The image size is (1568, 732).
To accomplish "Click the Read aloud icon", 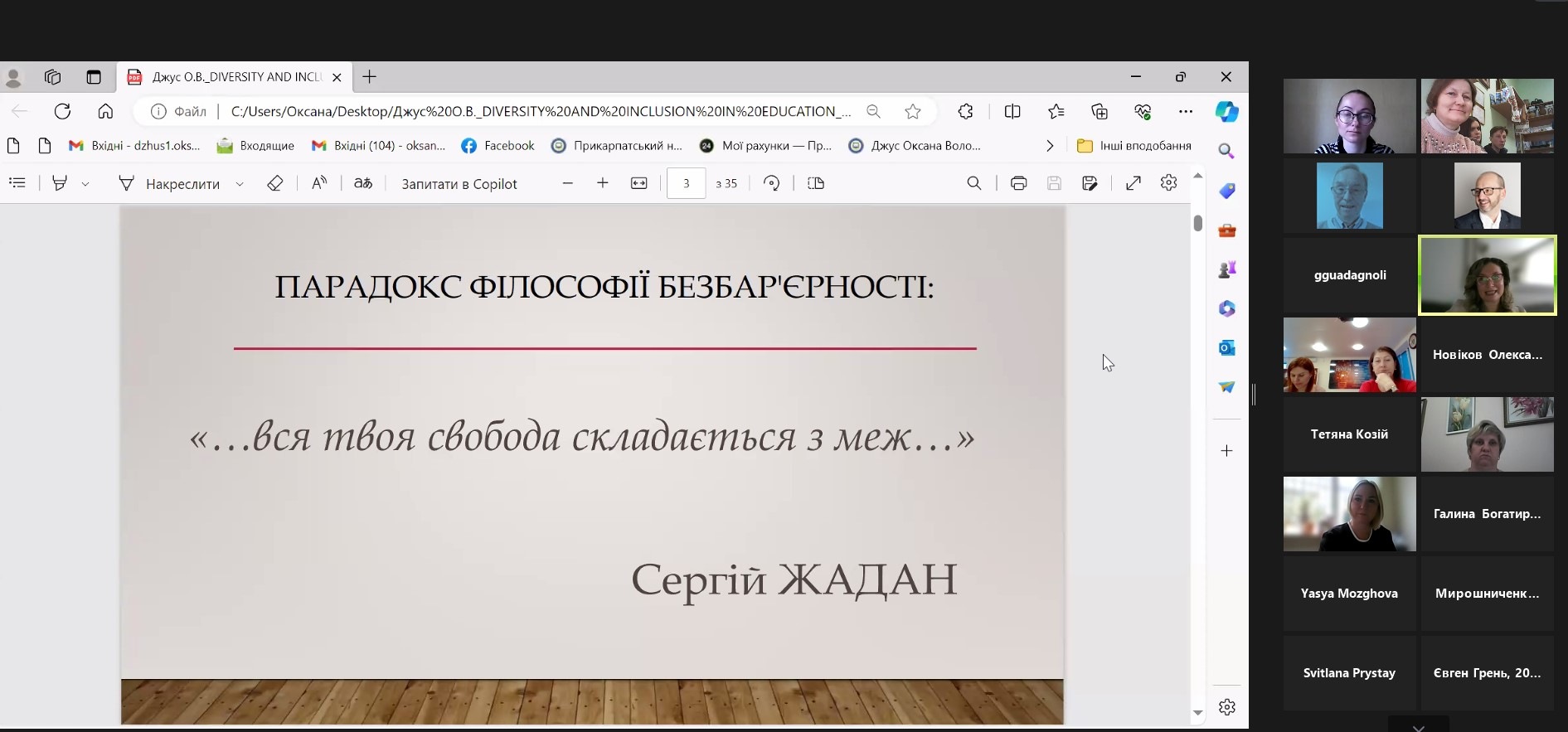I will click(319, 183).
